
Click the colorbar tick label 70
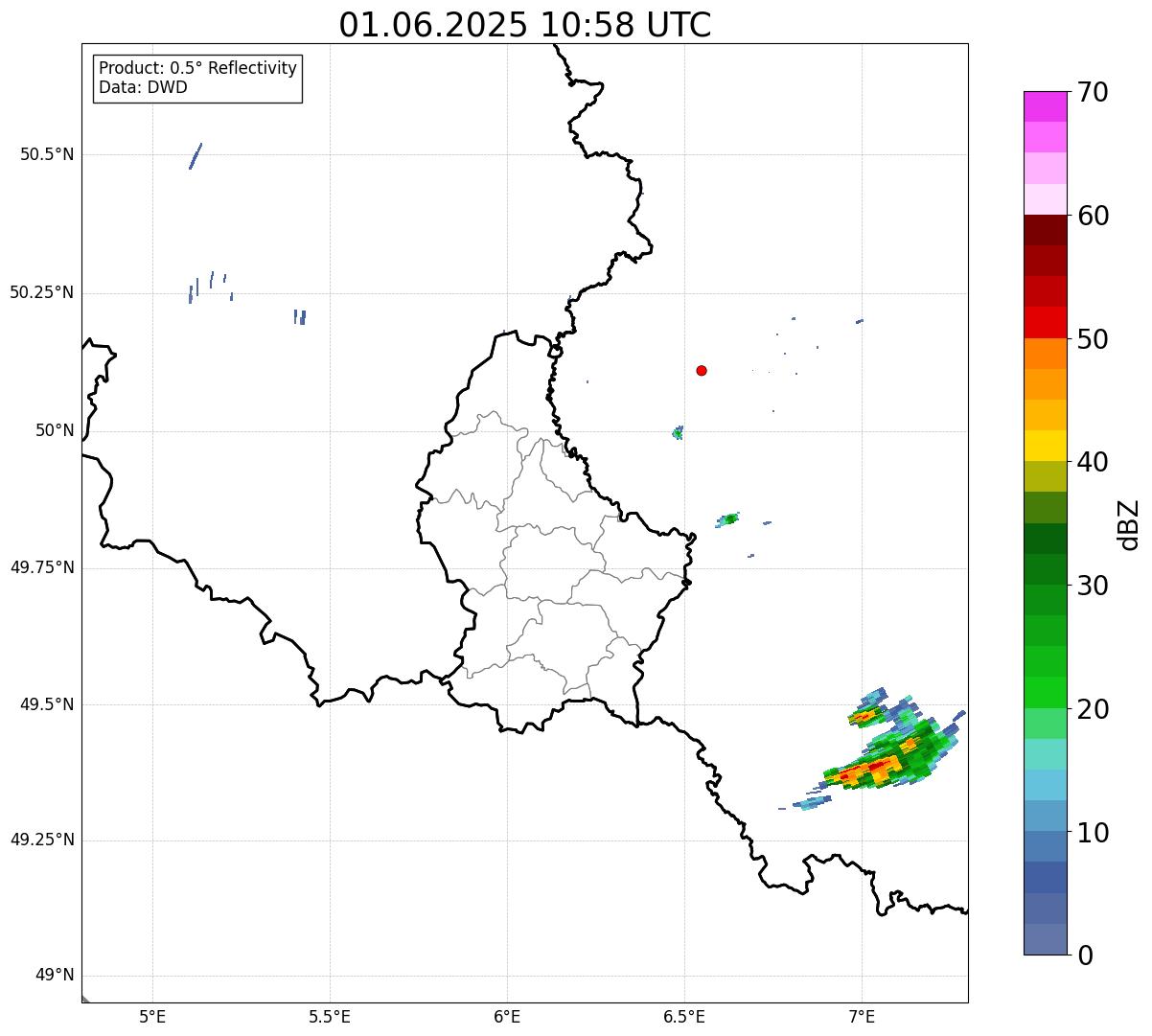coord(1093,92)
